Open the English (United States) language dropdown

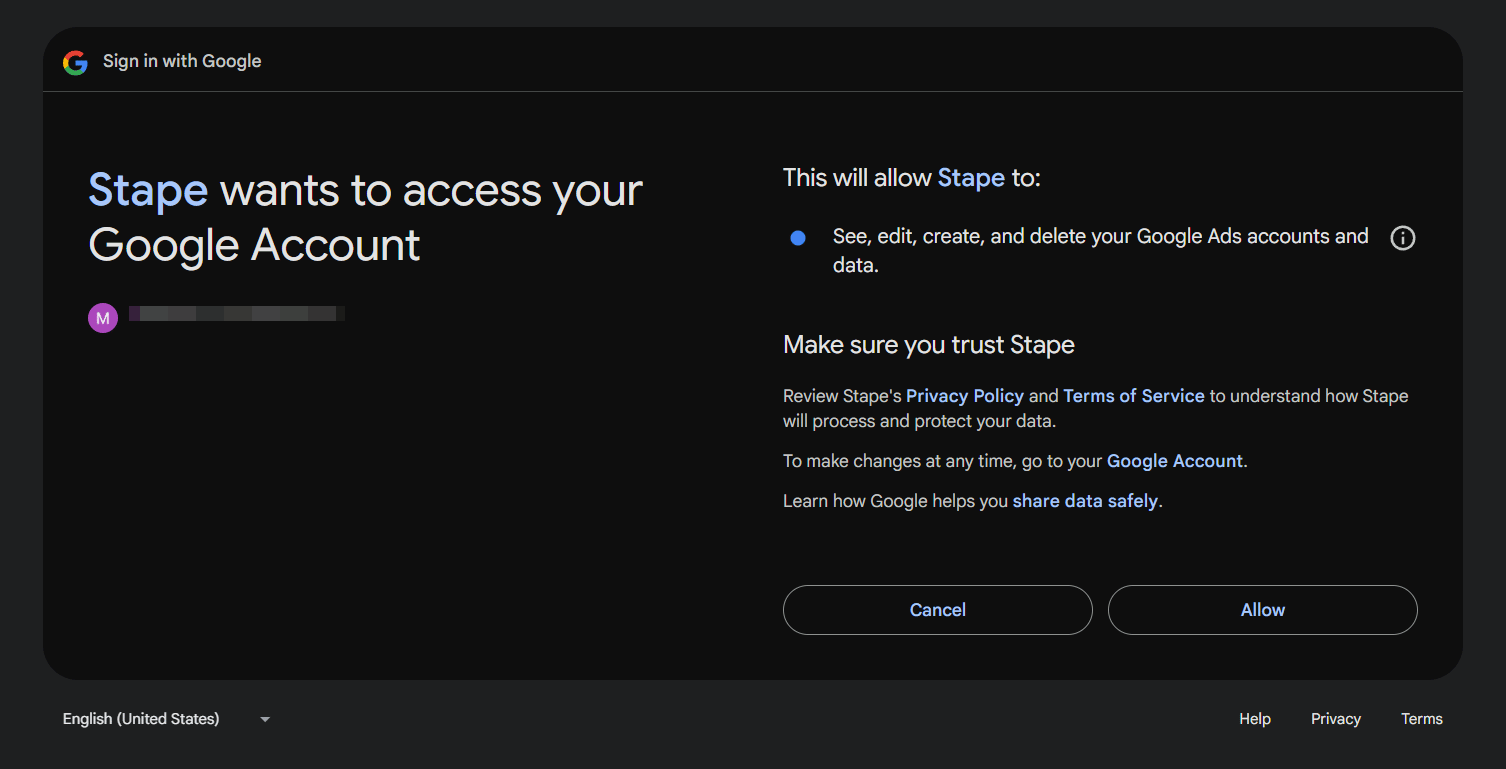166,719
